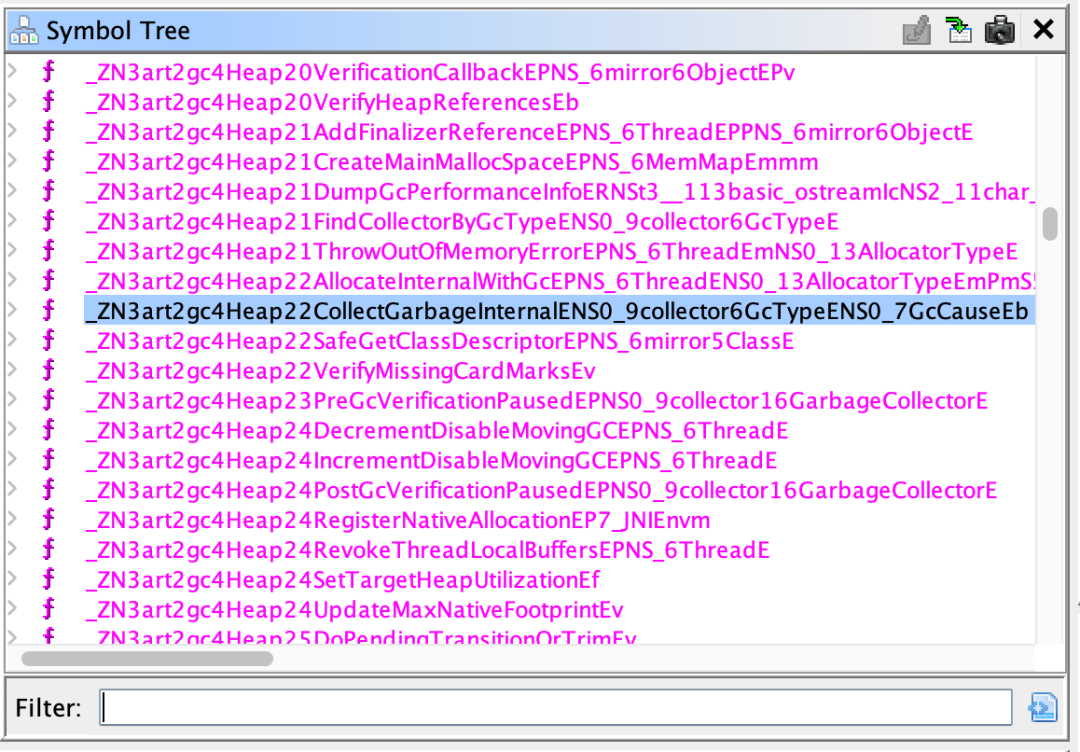This screenshot has width=1080, height=752.
Task: Select the Heap24PostGcVerificationPaused symbol name
Action: 541,490
